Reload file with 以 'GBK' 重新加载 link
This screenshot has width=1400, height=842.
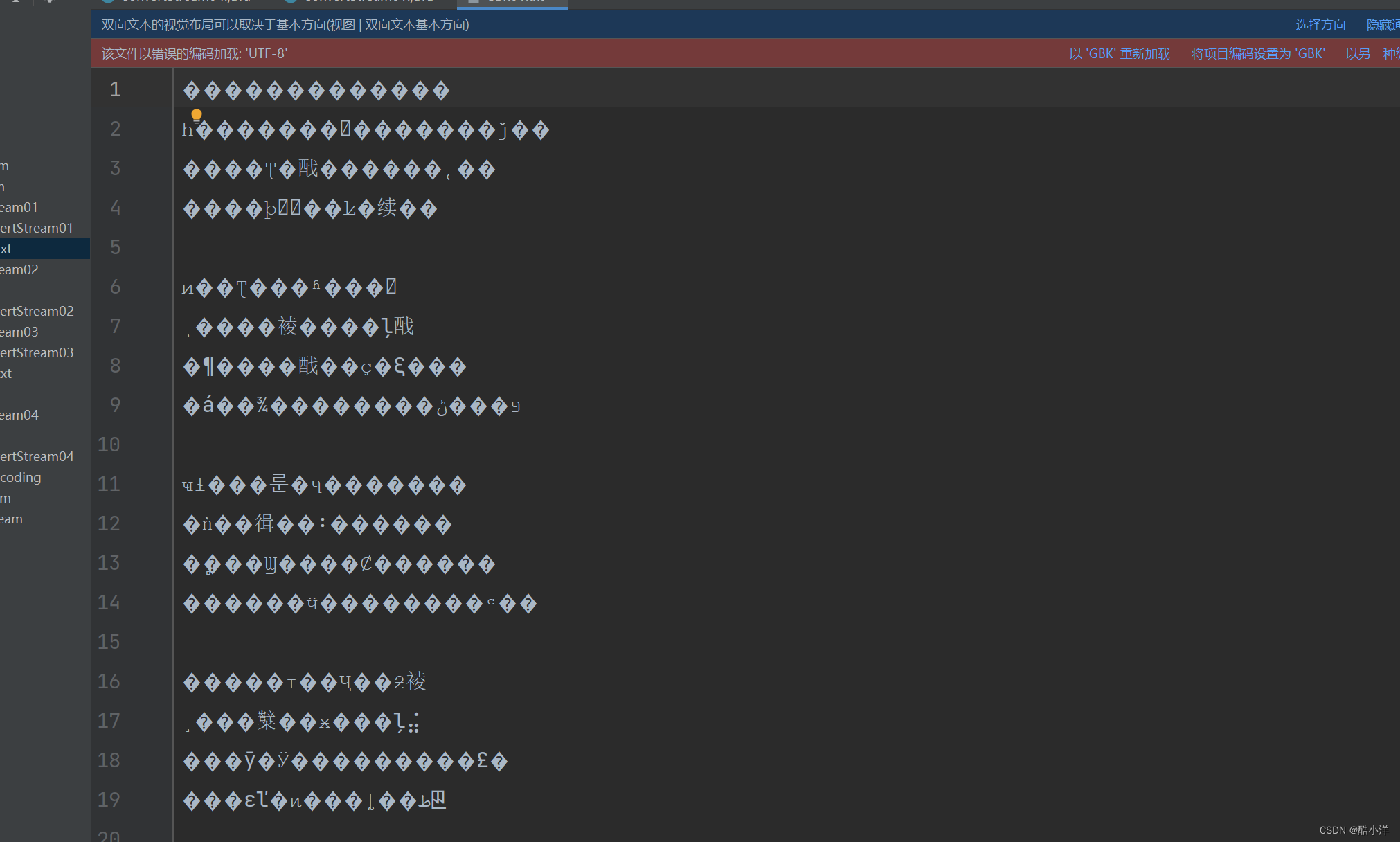point(1120,54)
